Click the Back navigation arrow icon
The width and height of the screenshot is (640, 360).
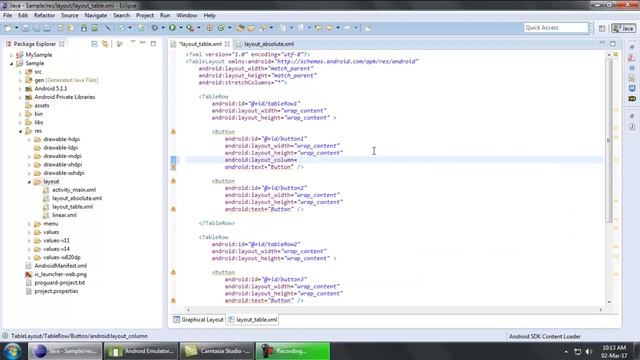(x=329, y=28)
